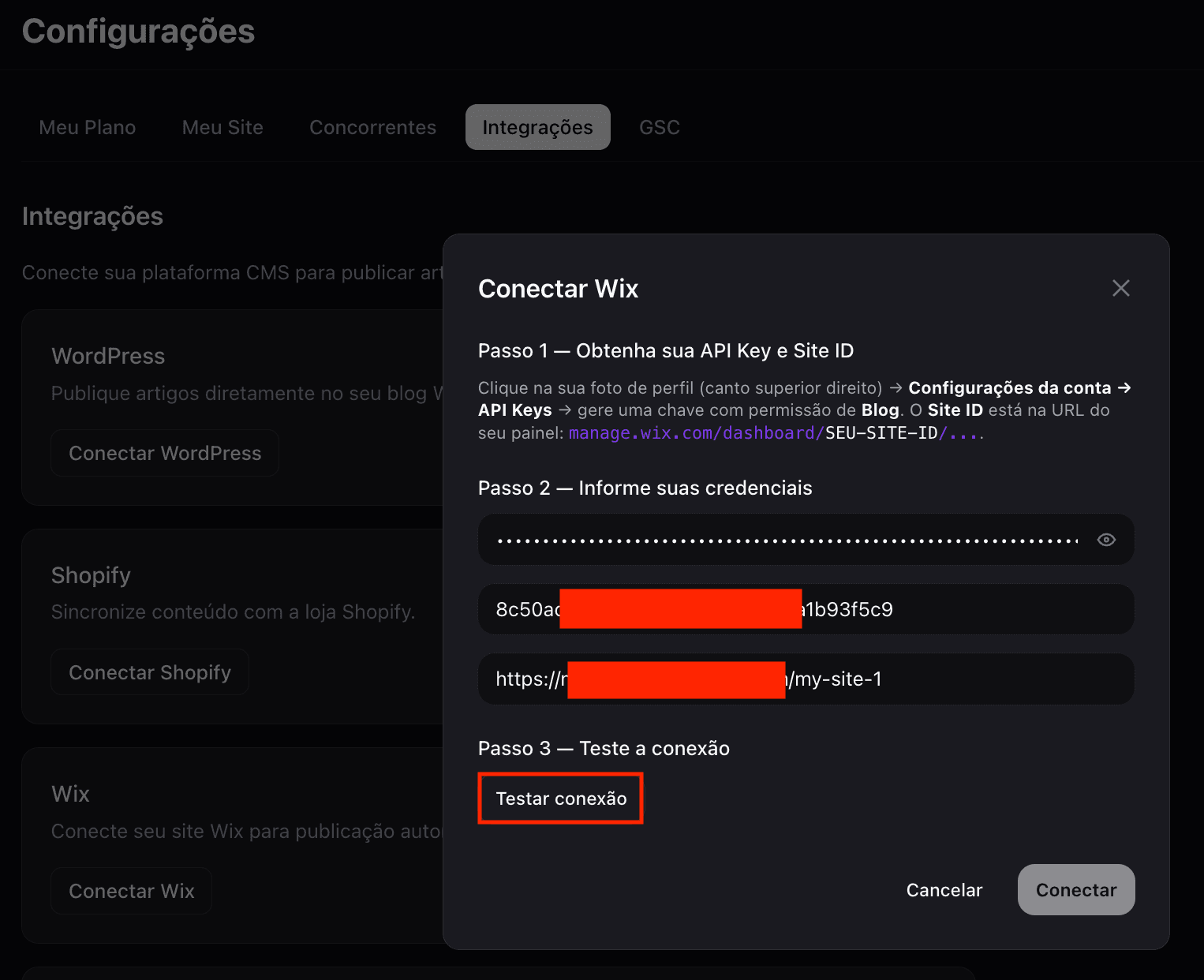
Task: Click bold 'API Keys' instruction text
Action: pos(515,410)
